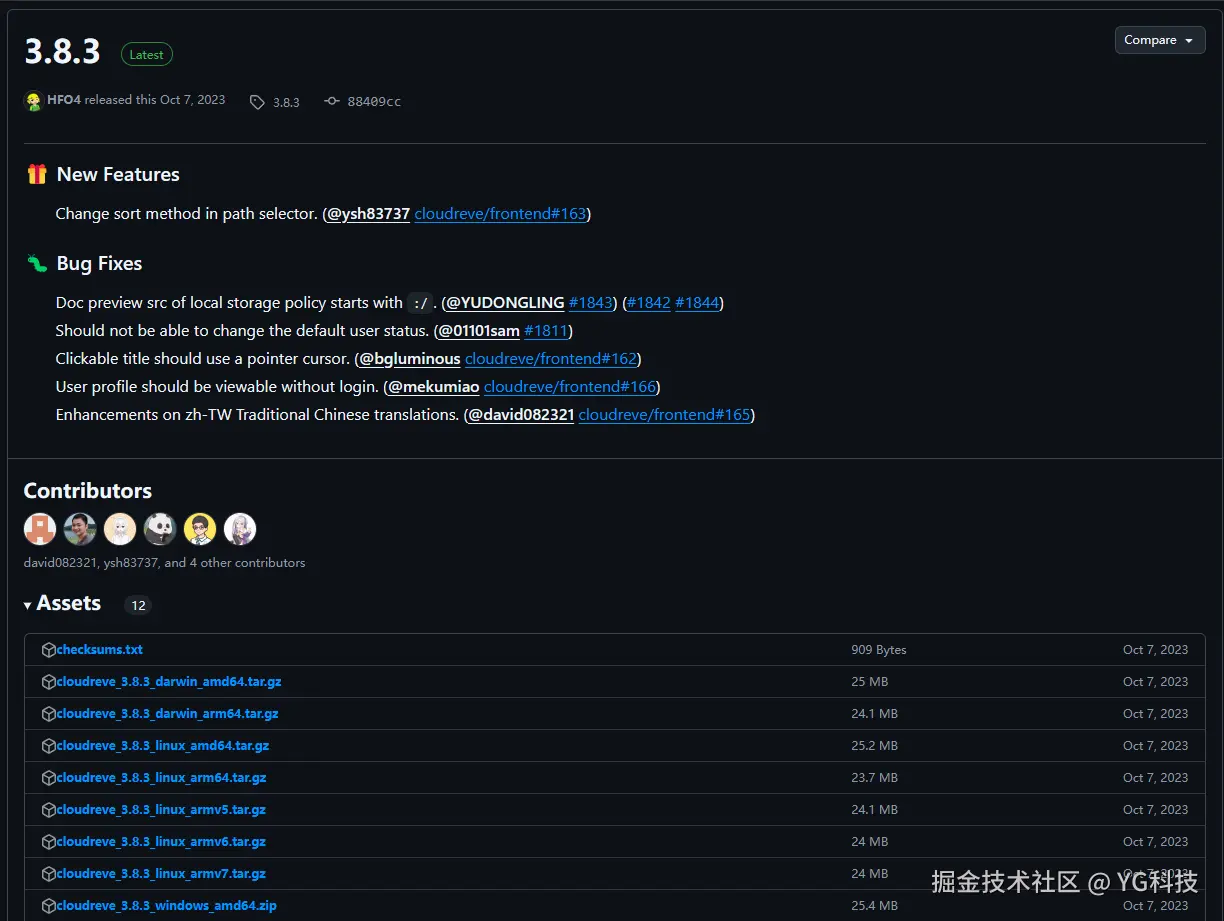Visit @YUDONGLING user mention
The image size is (1224, 921).
[x=505, y=303]
